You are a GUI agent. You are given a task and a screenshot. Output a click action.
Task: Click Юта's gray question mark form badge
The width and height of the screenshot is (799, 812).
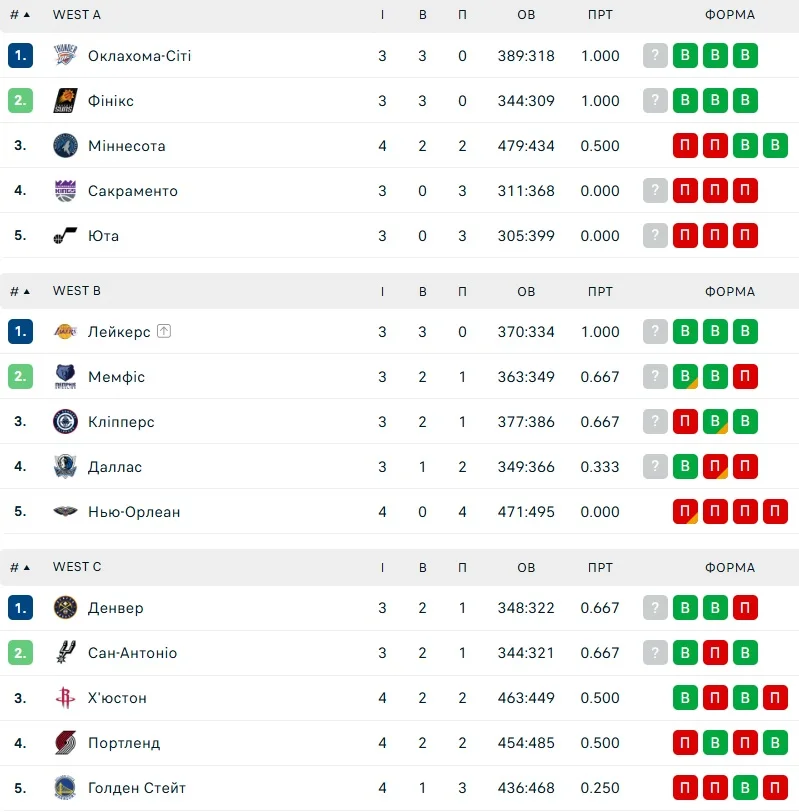point(655,236)
